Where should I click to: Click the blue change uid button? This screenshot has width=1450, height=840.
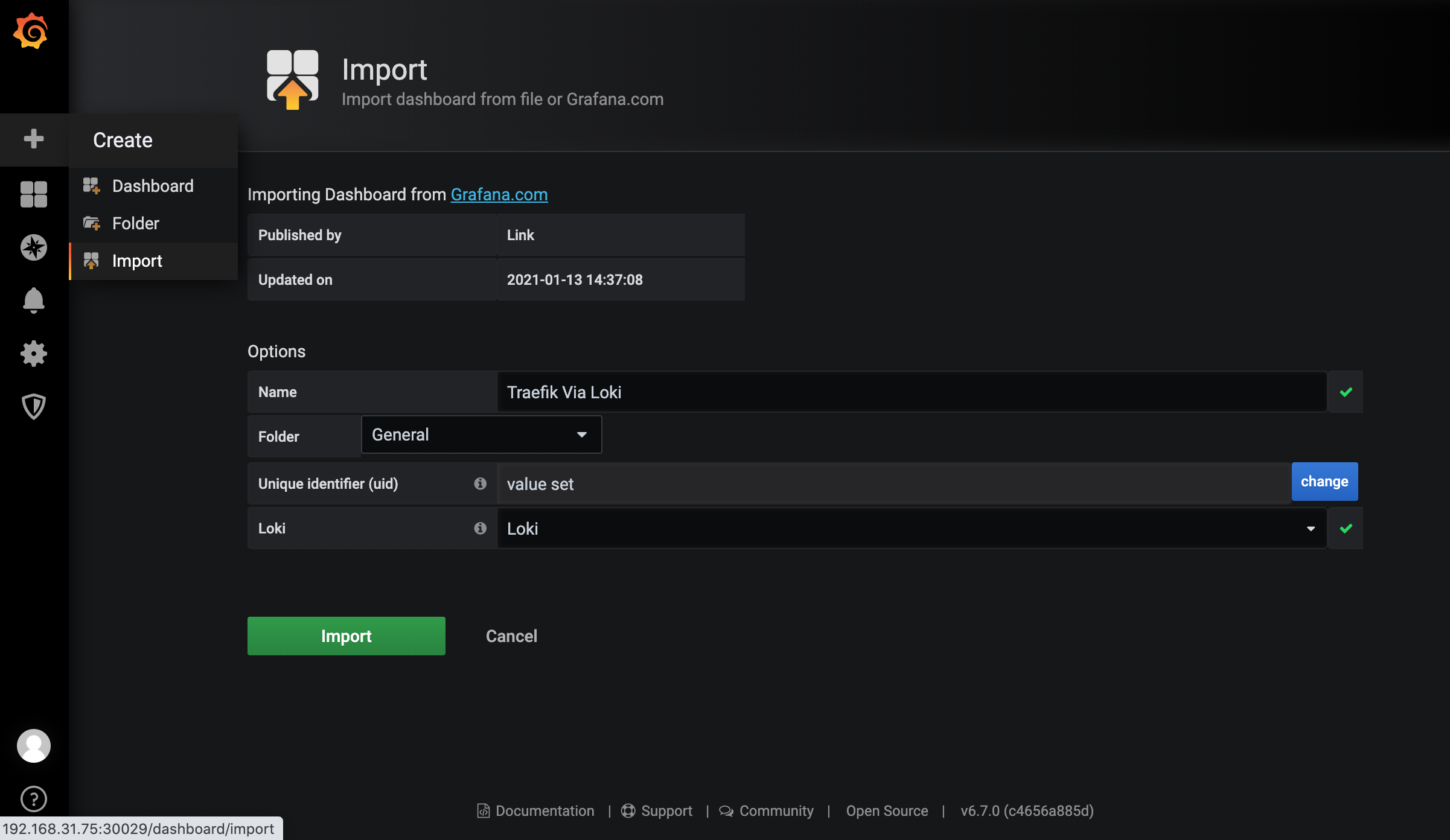(1324, 482)
